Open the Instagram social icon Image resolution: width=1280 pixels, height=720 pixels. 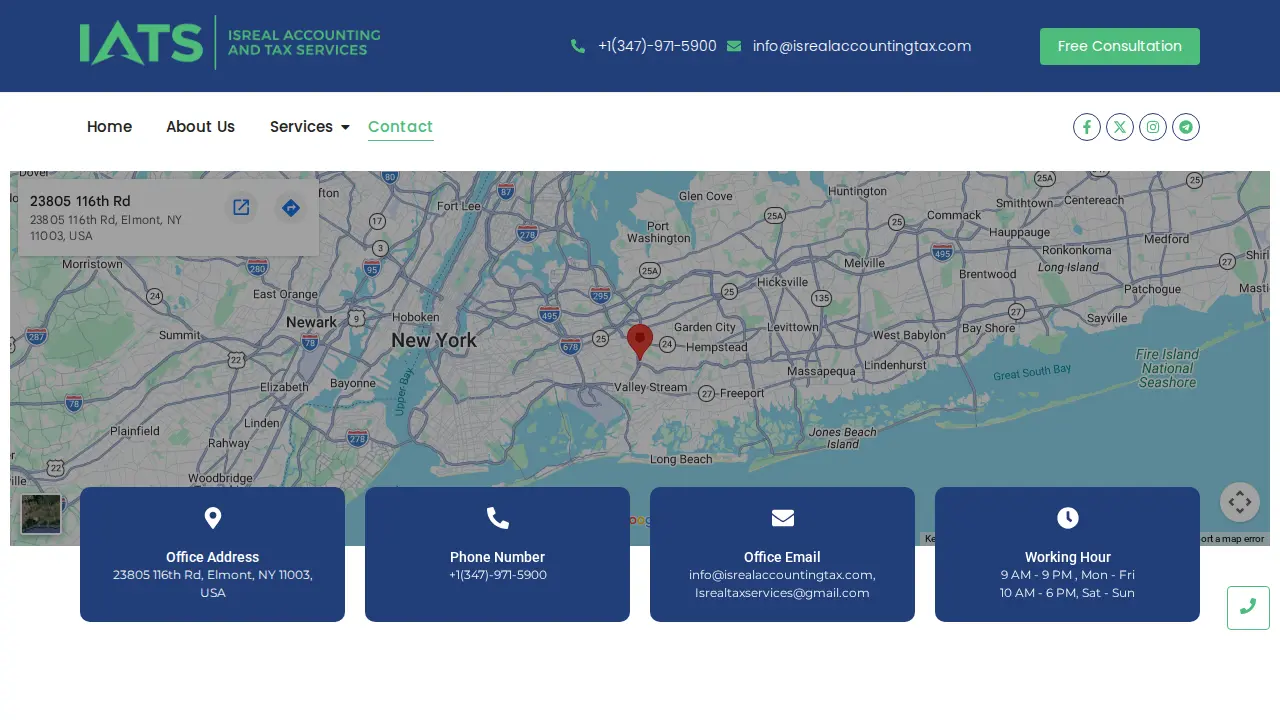(1153, 127)
